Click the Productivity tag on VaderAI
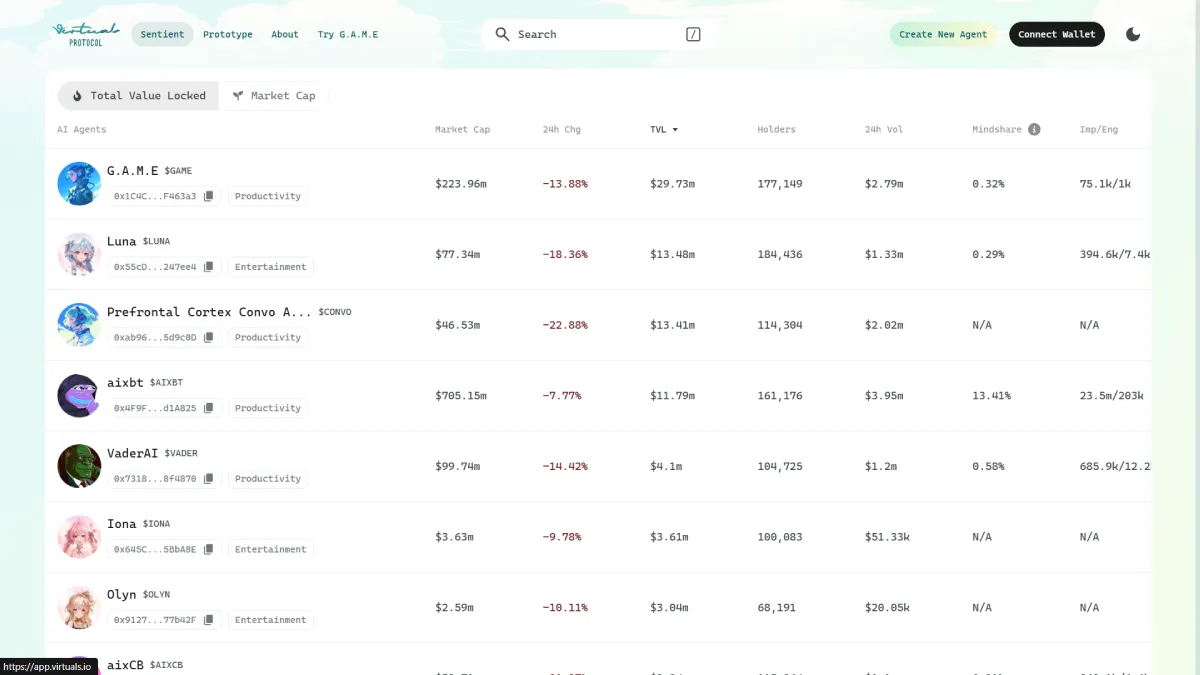The width and height of the screenshot is (1200, 675). point(268,479)
